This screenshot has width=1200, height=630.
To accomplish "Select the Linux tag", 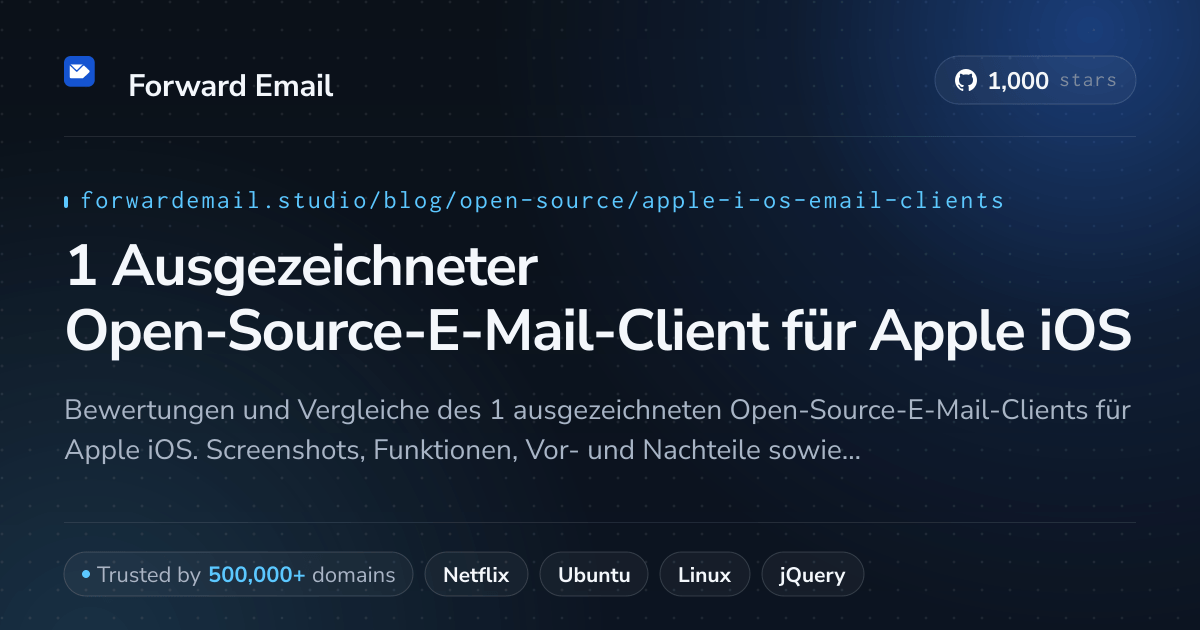I will [704, 575].
